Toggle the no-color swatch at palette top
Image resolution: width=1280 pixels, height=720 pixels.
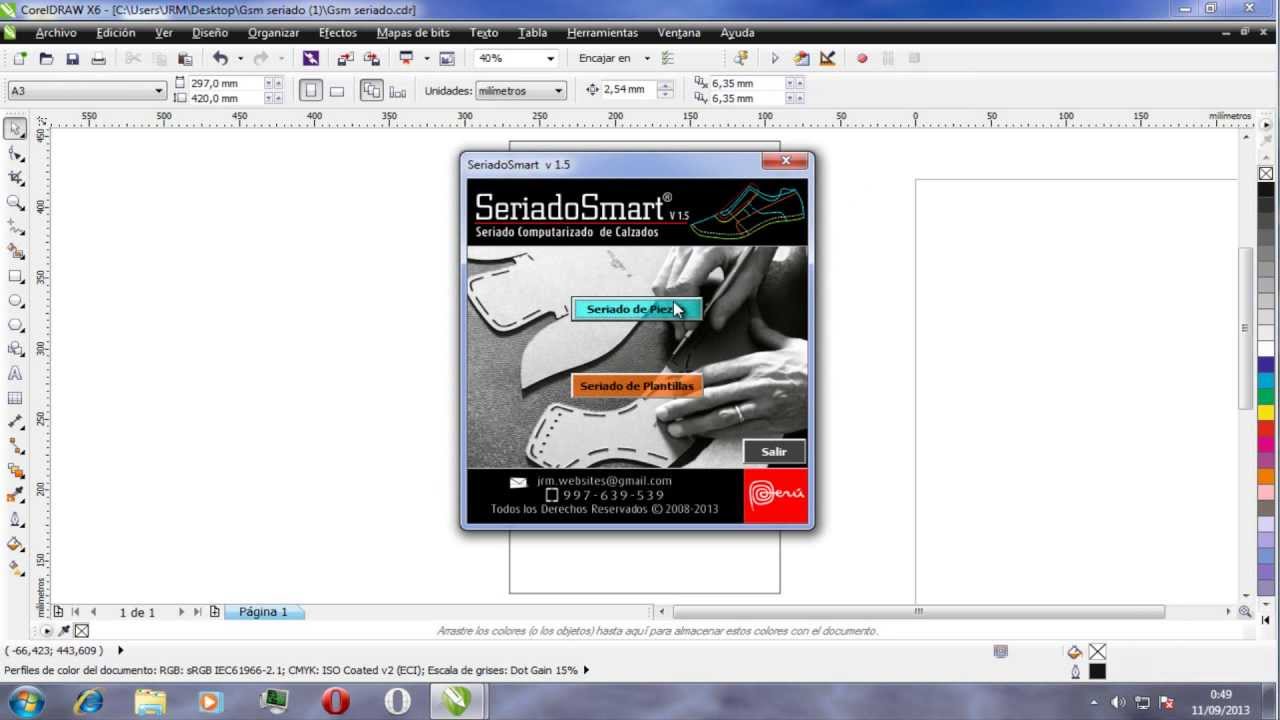[1266, 174]
